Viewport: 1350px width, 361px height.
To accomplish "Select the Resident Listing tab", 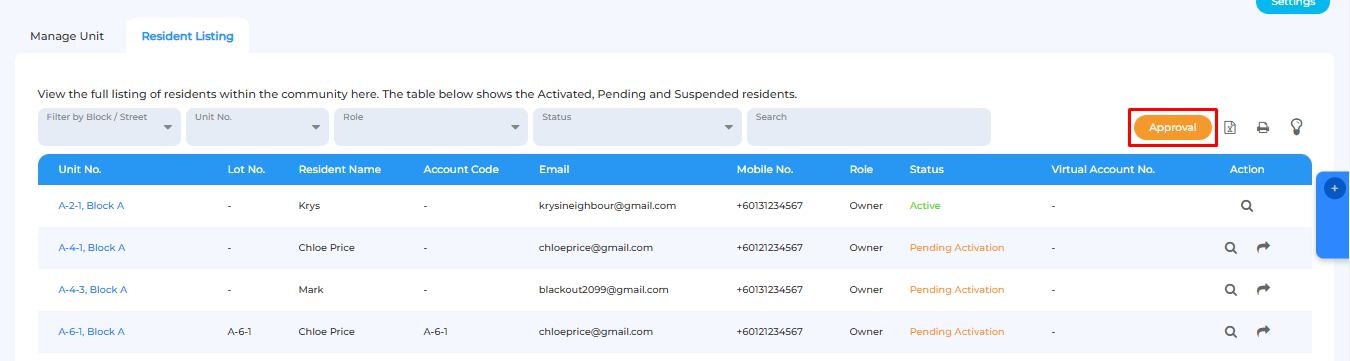I will pos(187,36).
